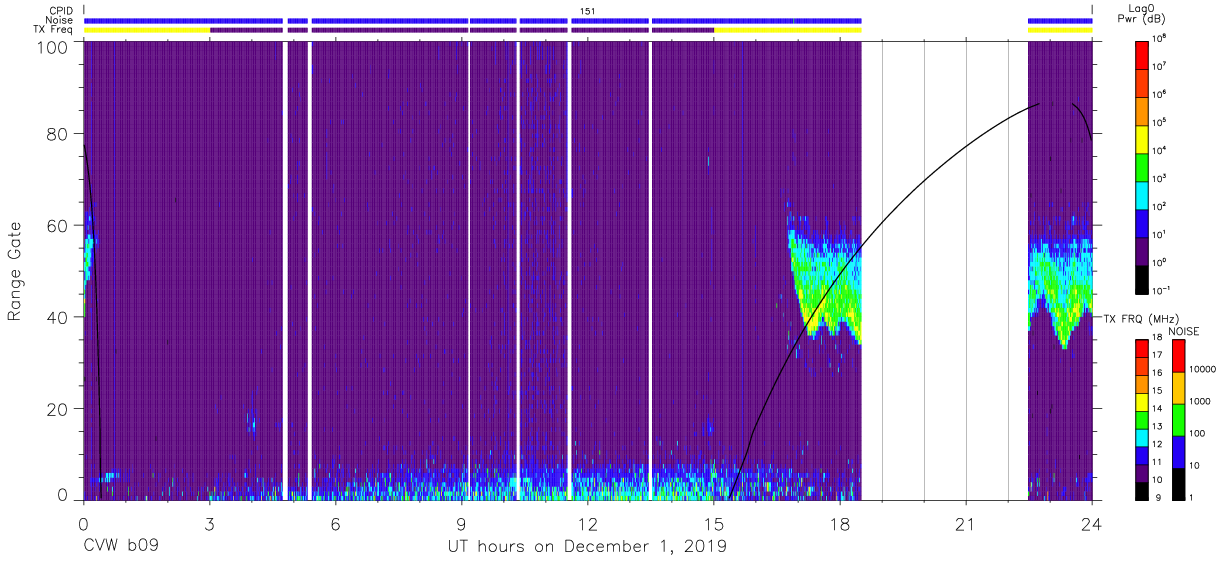This screenshot has height=567, width=1228.
Task: Click the CPID value '151'
Action: (x=588, y=11)
